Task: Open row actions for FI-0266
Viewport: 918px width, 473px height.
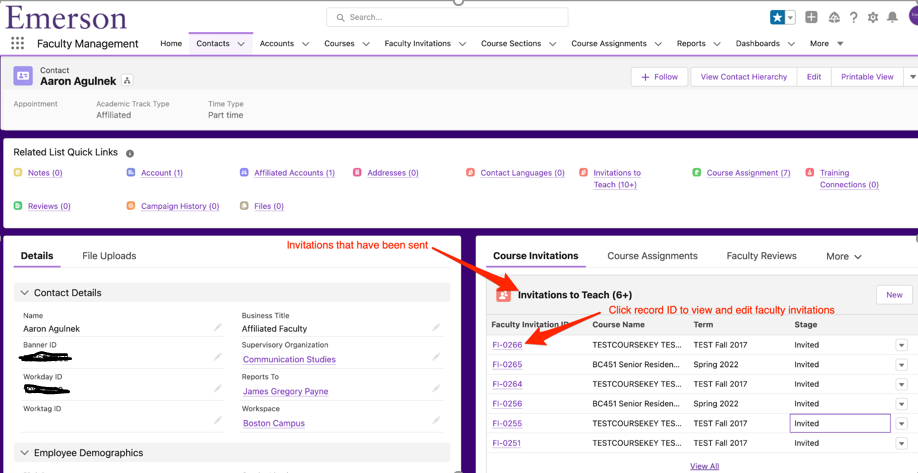Action: [x=901, y=345]
